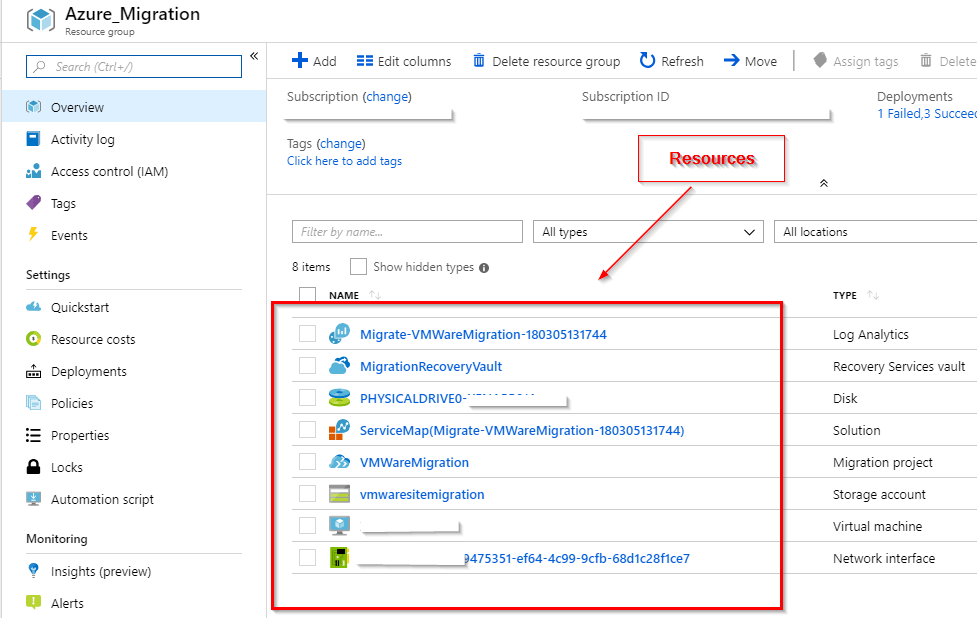Click the vmwaresitemigration storage account icon
Screen dimensions: 977x618
[339, 494]
